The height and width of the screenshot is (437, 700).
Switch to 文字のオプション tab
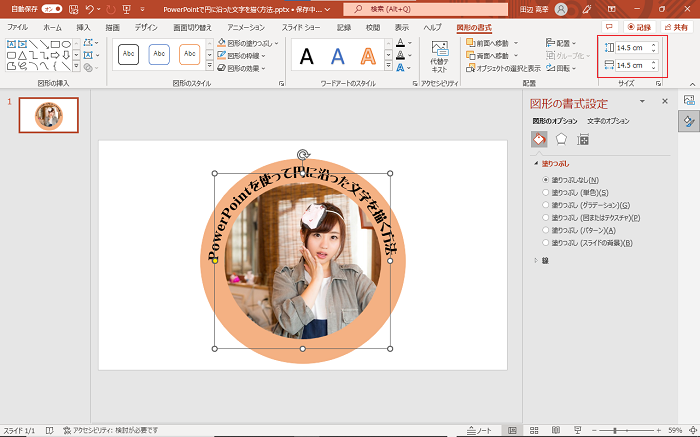(608, 121)
